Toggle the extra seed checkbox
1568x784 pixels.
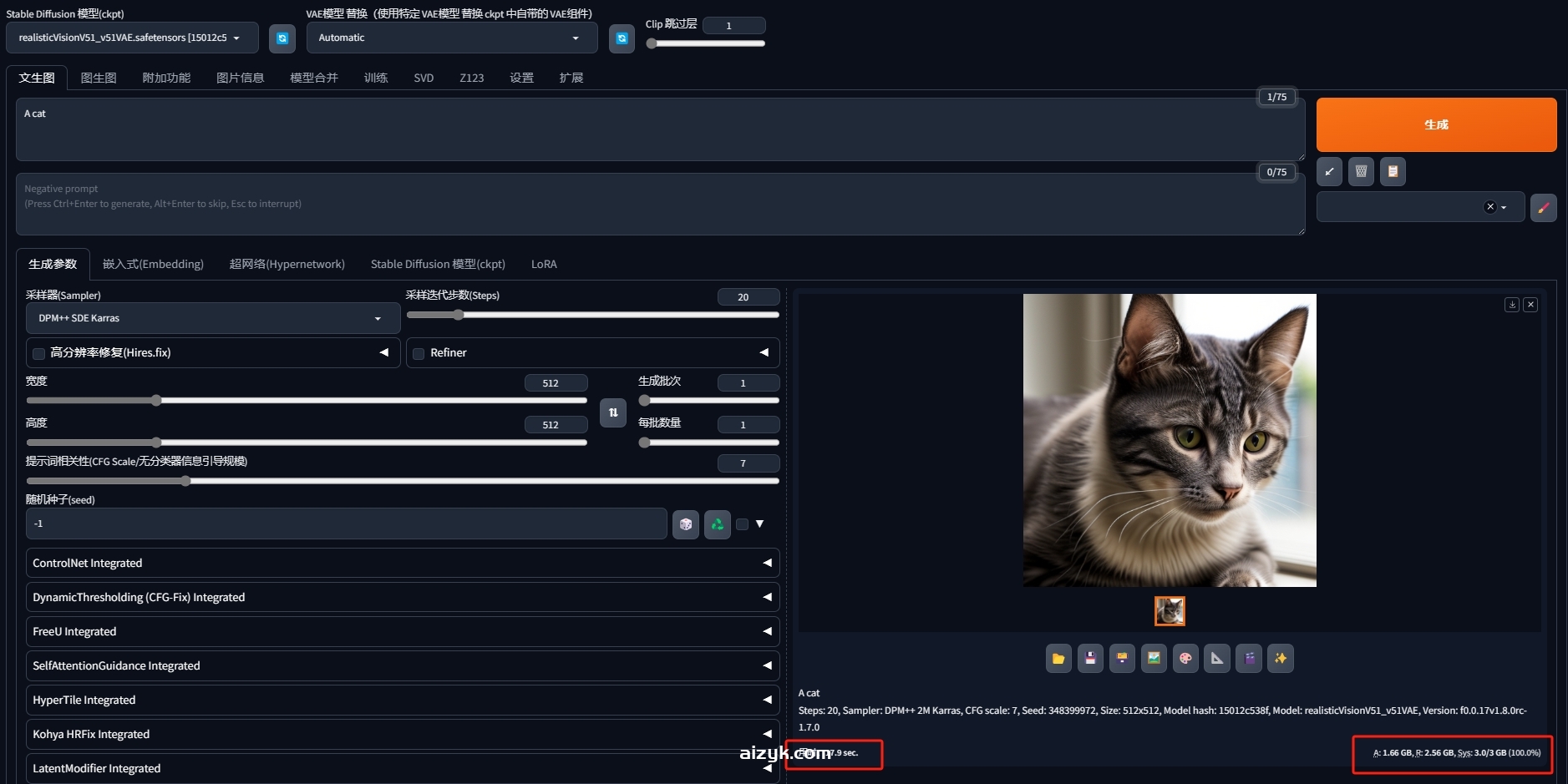pos(742,524)
